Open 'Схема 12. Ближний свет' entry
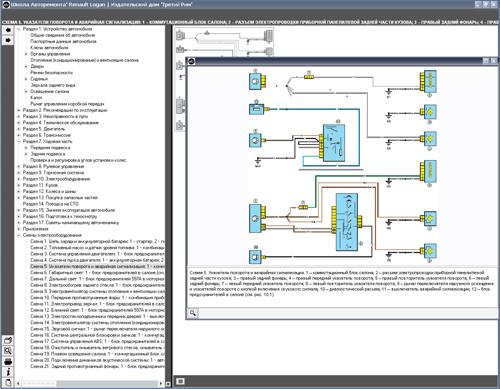 coord(97,310)
